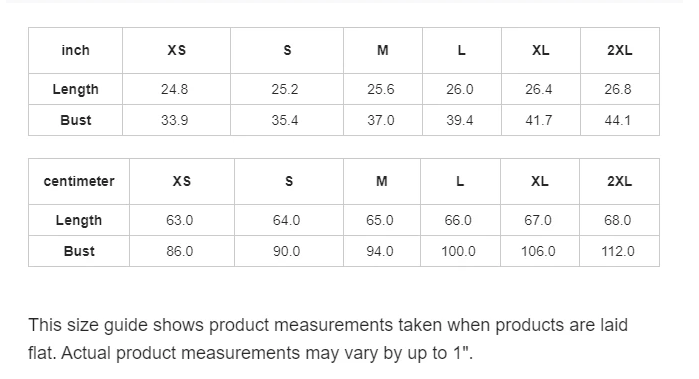
Task: Click the 66.0 length value
Action: point(458,220)
